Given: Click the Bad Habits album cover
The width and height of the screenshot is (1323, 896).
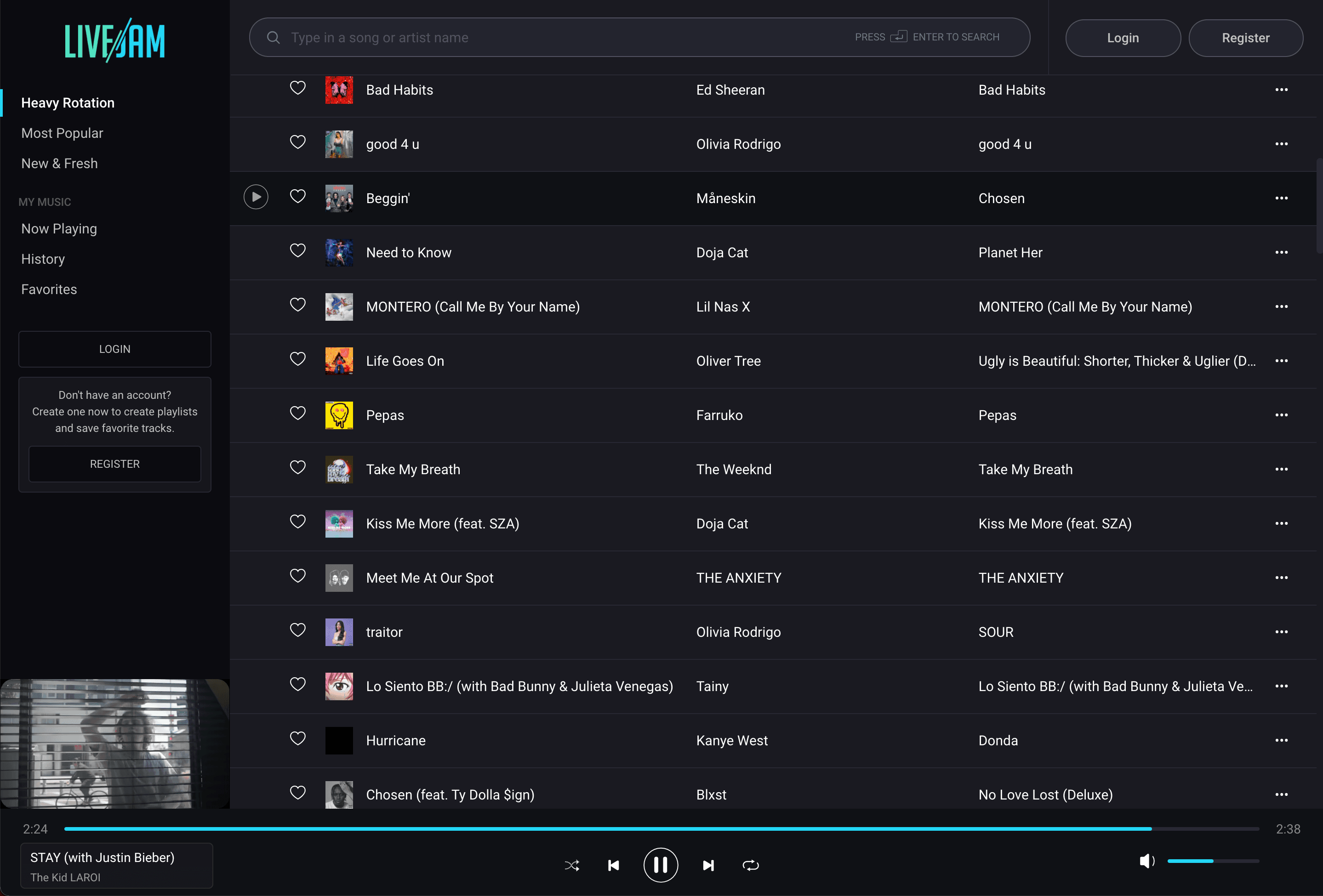Looking at the screenshot, I should [339, 90].
